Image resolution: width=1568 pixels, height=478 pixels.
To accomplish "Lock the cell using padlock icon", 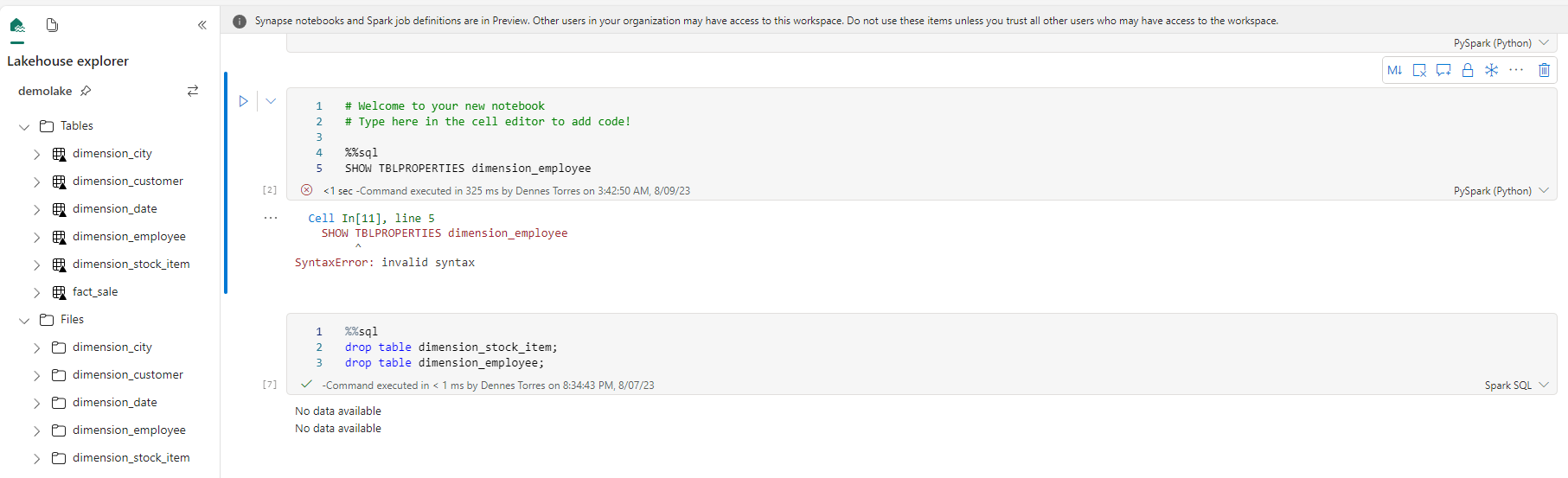I will [1468, 70].
